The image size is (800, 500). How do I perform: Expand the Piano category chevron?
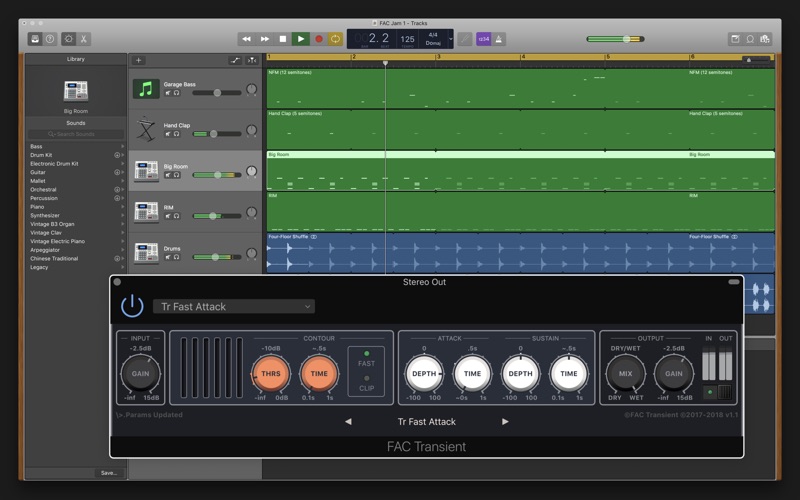[x=122, y=207]
